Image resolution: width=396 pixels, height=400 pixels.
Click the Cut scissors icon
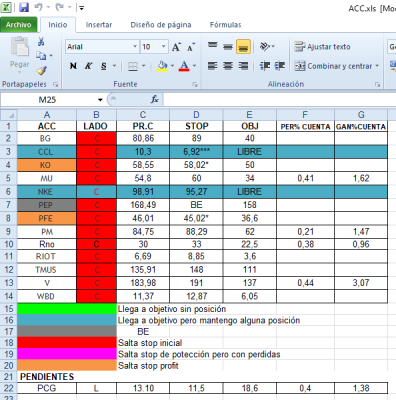[x=41, y=41]
